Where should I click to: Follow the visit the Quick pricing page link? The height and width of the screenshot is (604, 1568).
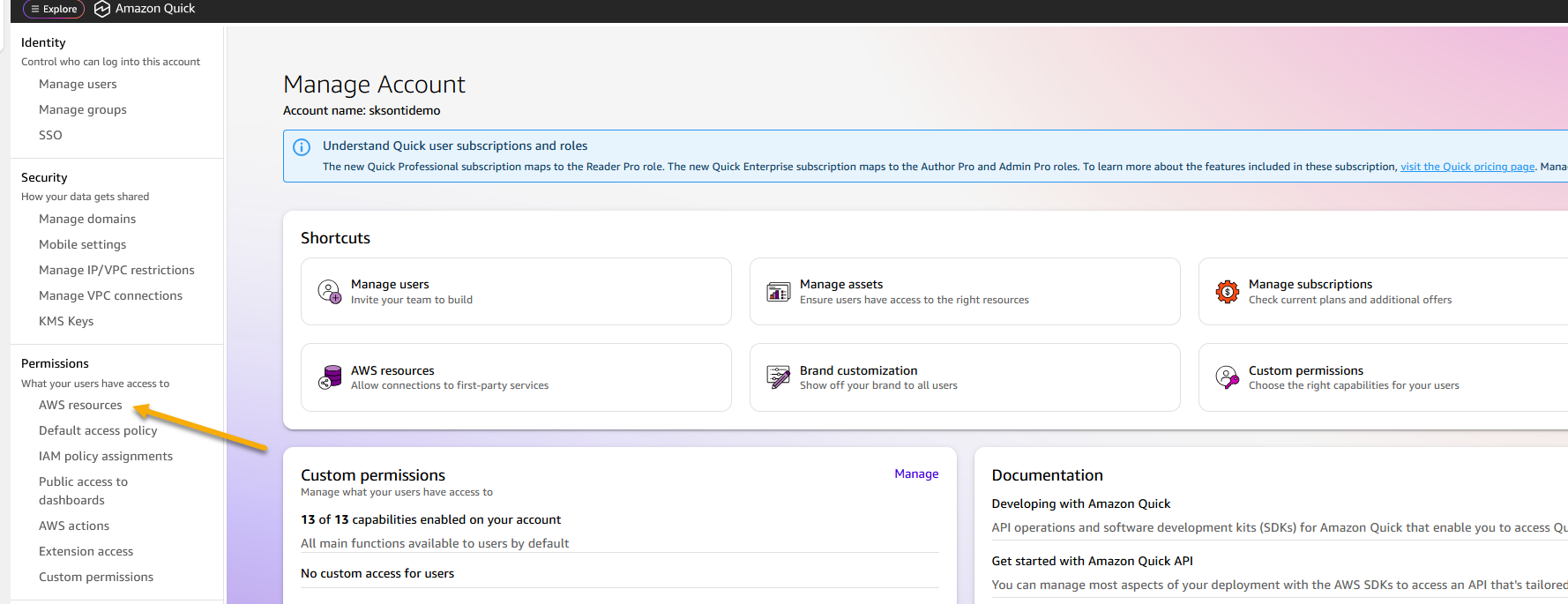(x=1467, y=167)
